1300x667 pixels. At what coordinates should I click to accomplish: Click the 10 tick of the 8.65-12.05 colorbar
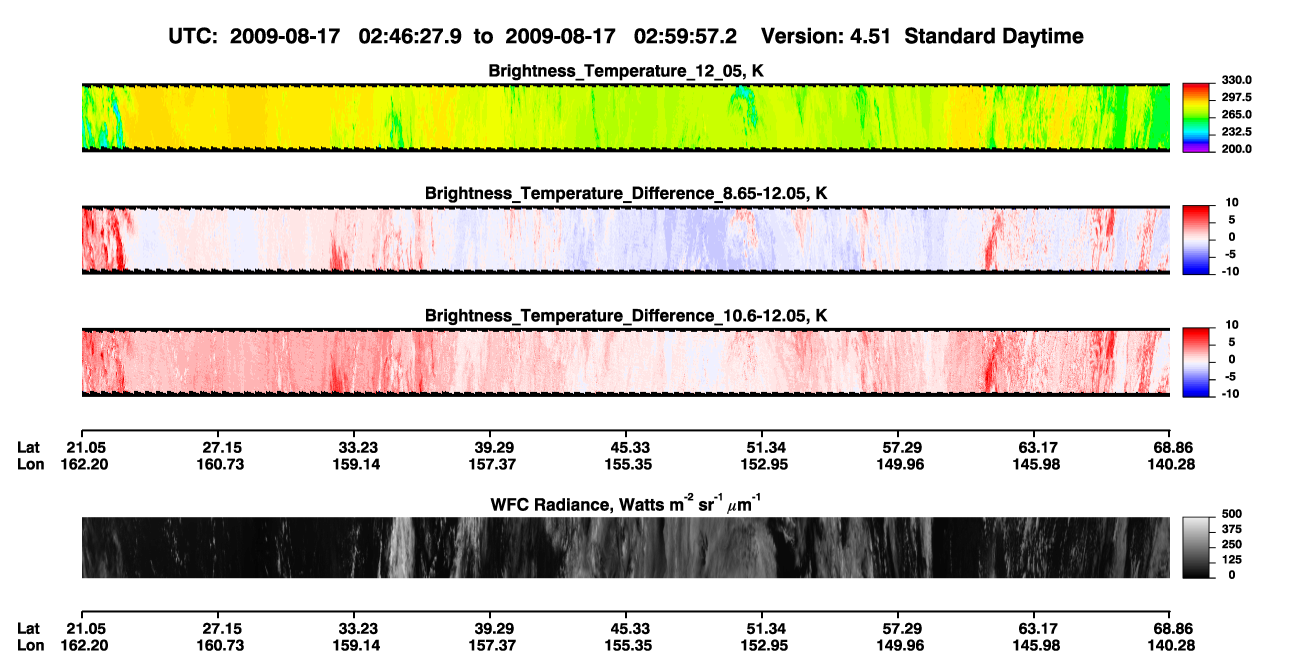[1232, 203]
